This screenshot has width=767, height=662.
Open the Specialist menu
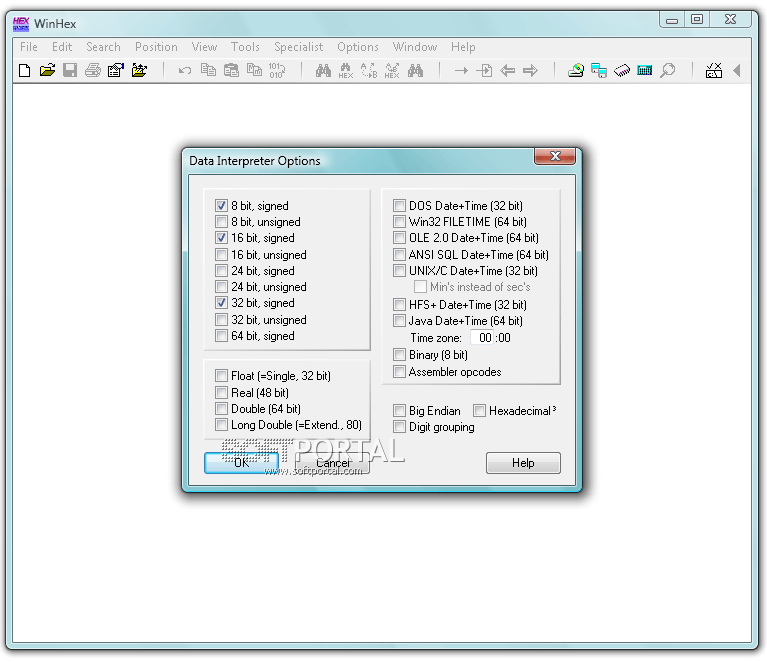tap(298, 47)
